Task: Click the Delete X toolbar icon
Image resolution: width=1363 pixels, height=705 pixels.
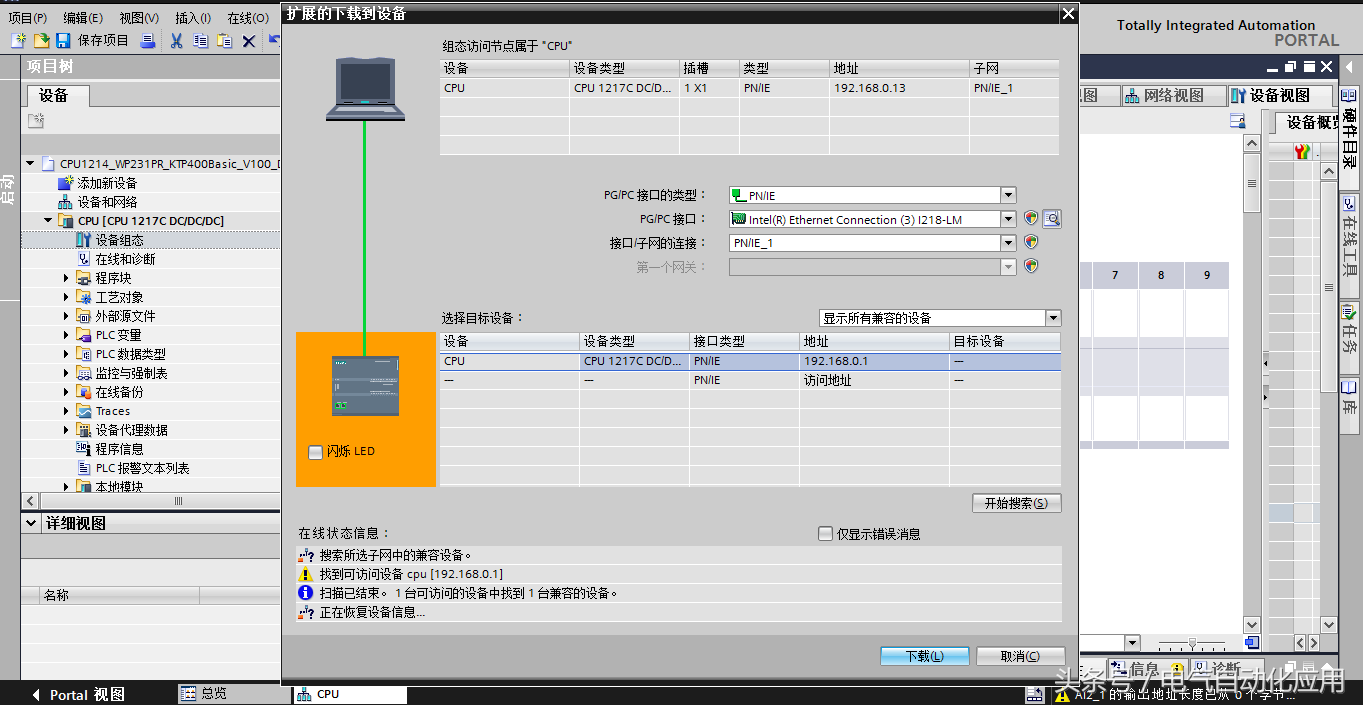Action: click(x=248, y=41)
